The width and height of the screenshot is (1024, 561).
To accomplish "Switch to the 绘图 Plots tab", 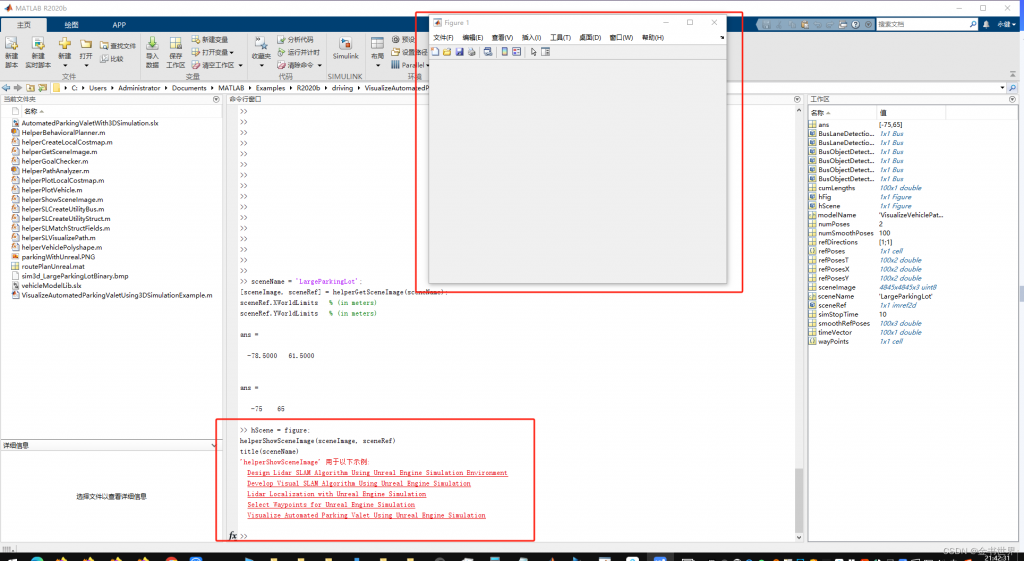I will coord(71,25).
